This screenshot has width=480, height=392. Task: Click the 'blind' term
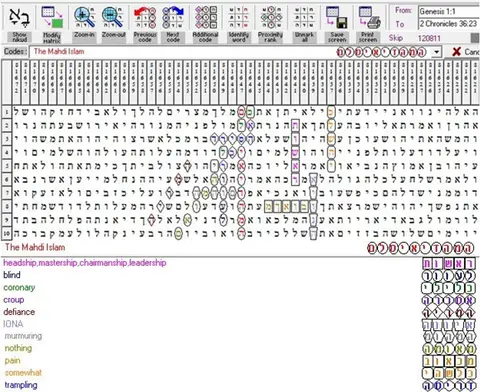[12, 275]
